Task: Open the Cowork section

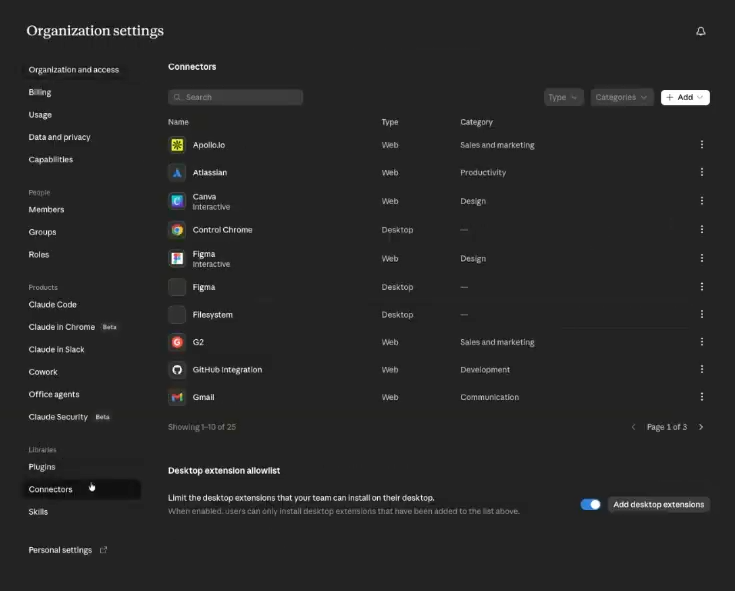Action: tap(43, 372)
